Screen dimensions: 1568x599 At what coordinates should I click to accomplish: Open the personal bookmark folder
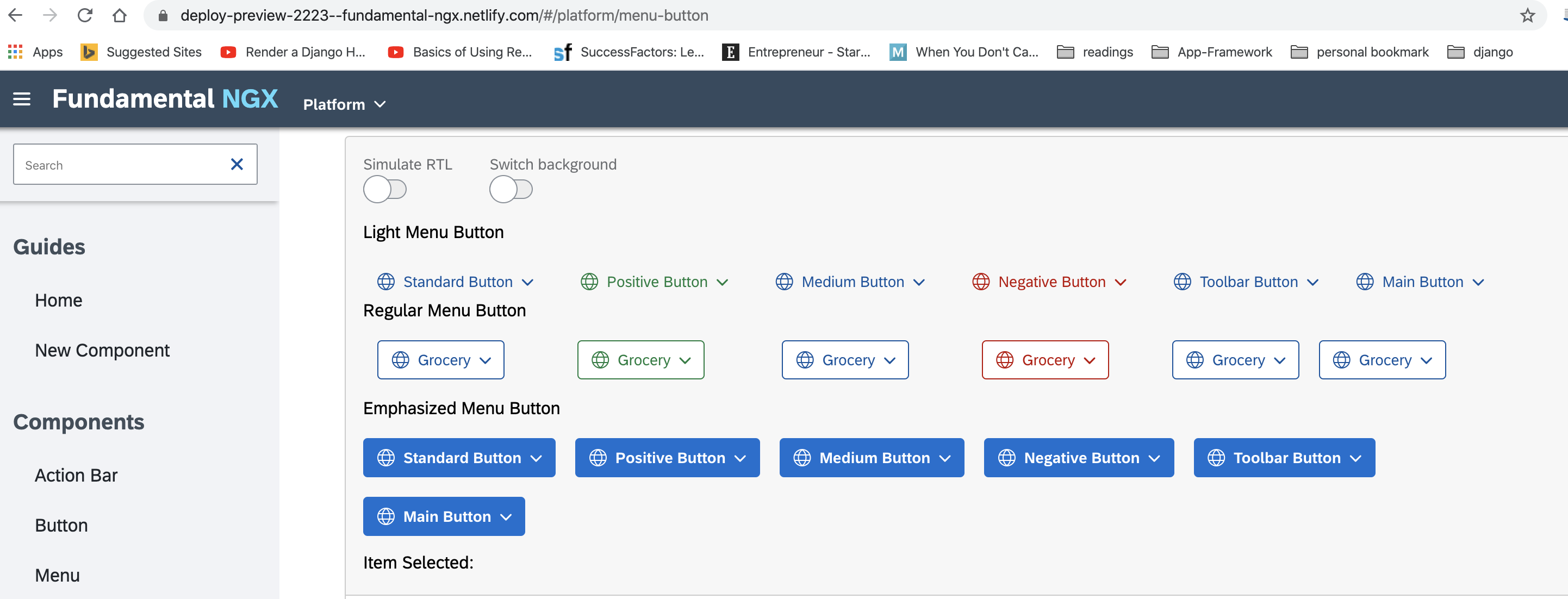[x=1359, y=52]
